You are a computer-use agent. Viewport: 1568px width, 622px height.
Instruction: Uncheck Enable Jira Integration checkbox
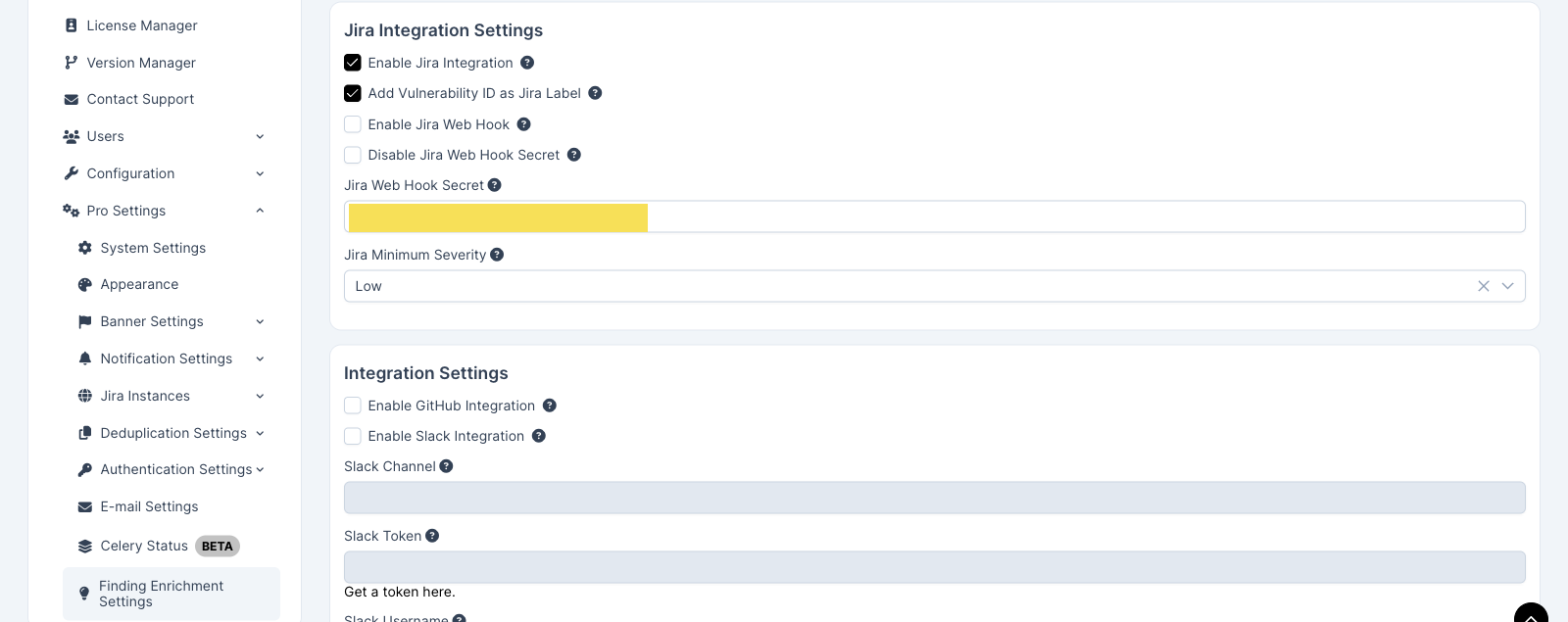click(x=353, y=63)
